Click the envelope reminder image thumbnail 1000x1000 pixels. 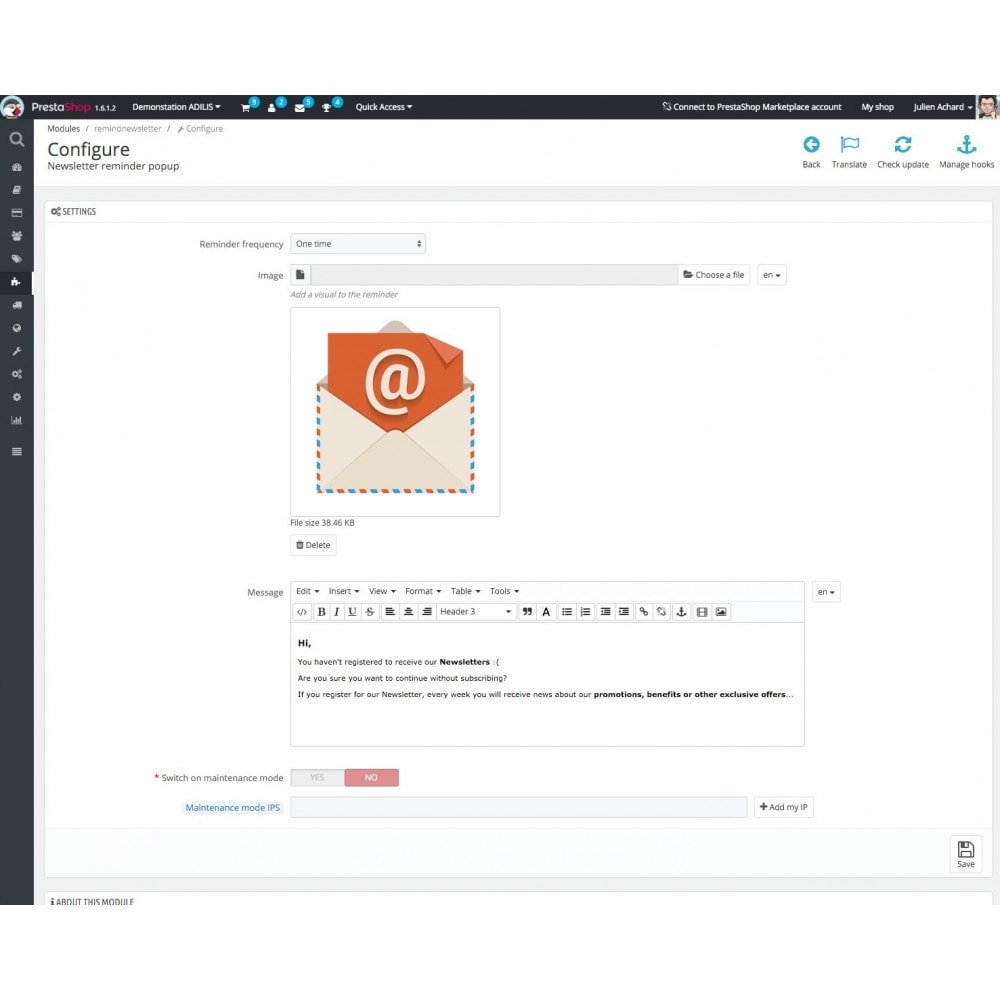pyautogui.click(x=395, y=412)
